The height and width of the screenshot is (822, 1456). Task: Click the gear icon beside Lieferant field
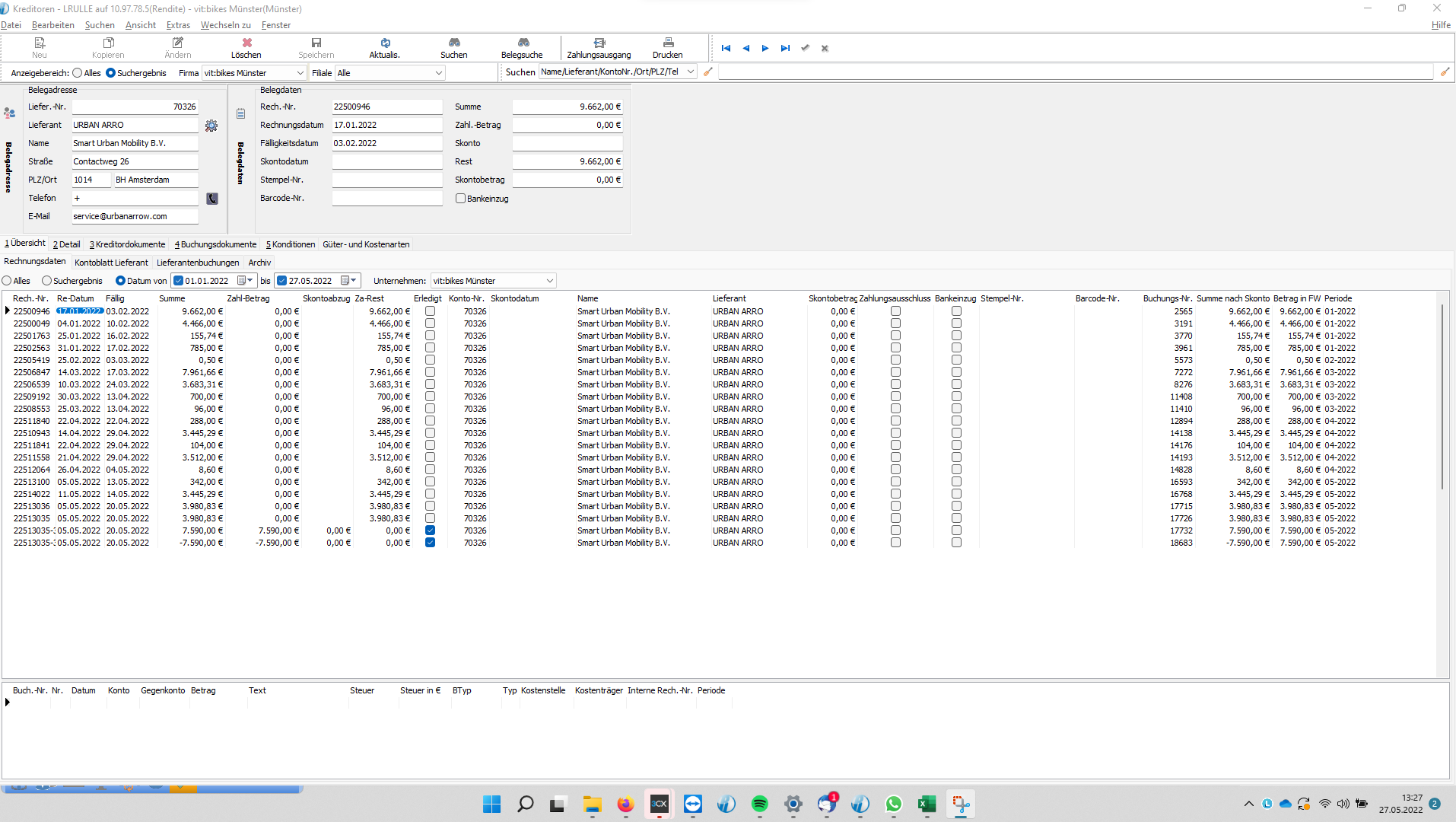tap(211, 126)
